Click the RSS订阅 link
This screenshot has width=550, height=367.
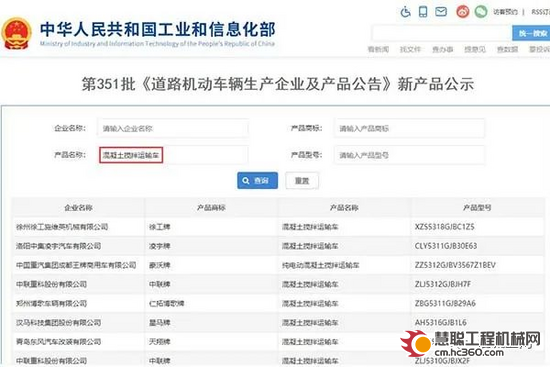pyautogui.click(x=540, y=12)
